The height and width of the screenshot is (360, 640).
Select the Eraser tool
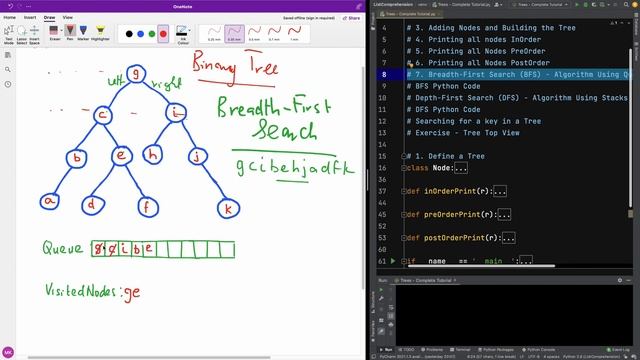(54, 33)
